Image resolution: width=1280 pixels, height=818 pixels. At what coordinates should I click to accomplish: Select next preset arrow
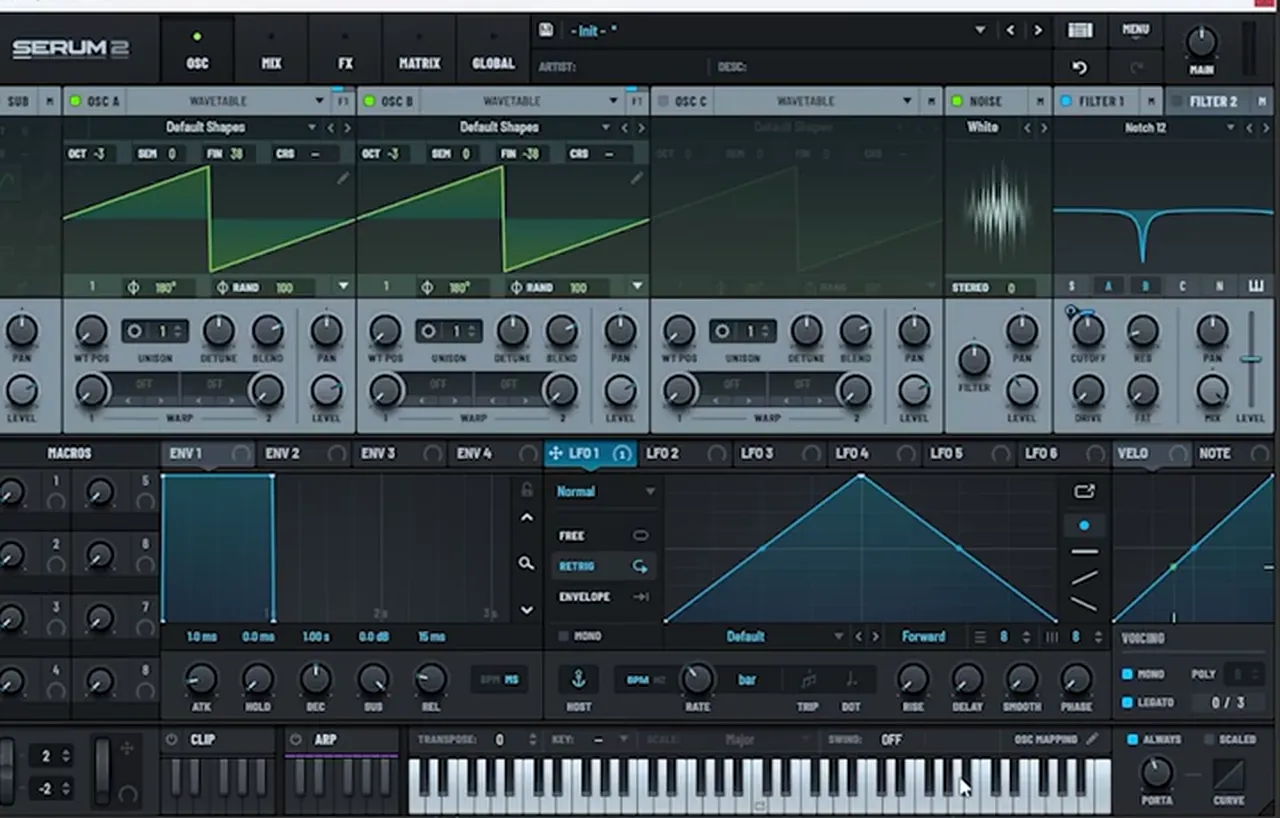1038,30
